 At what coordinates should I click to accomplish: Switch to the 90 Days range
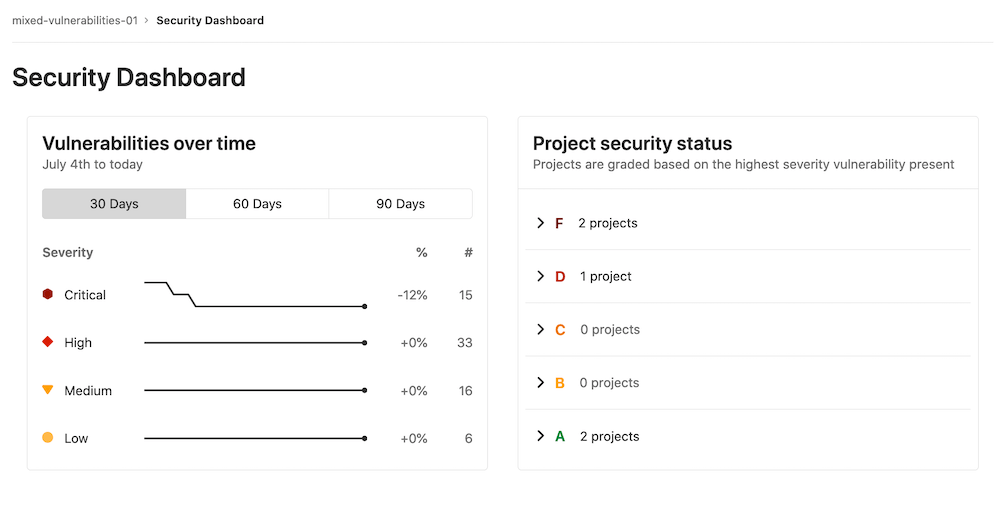[x=400, y=204]
